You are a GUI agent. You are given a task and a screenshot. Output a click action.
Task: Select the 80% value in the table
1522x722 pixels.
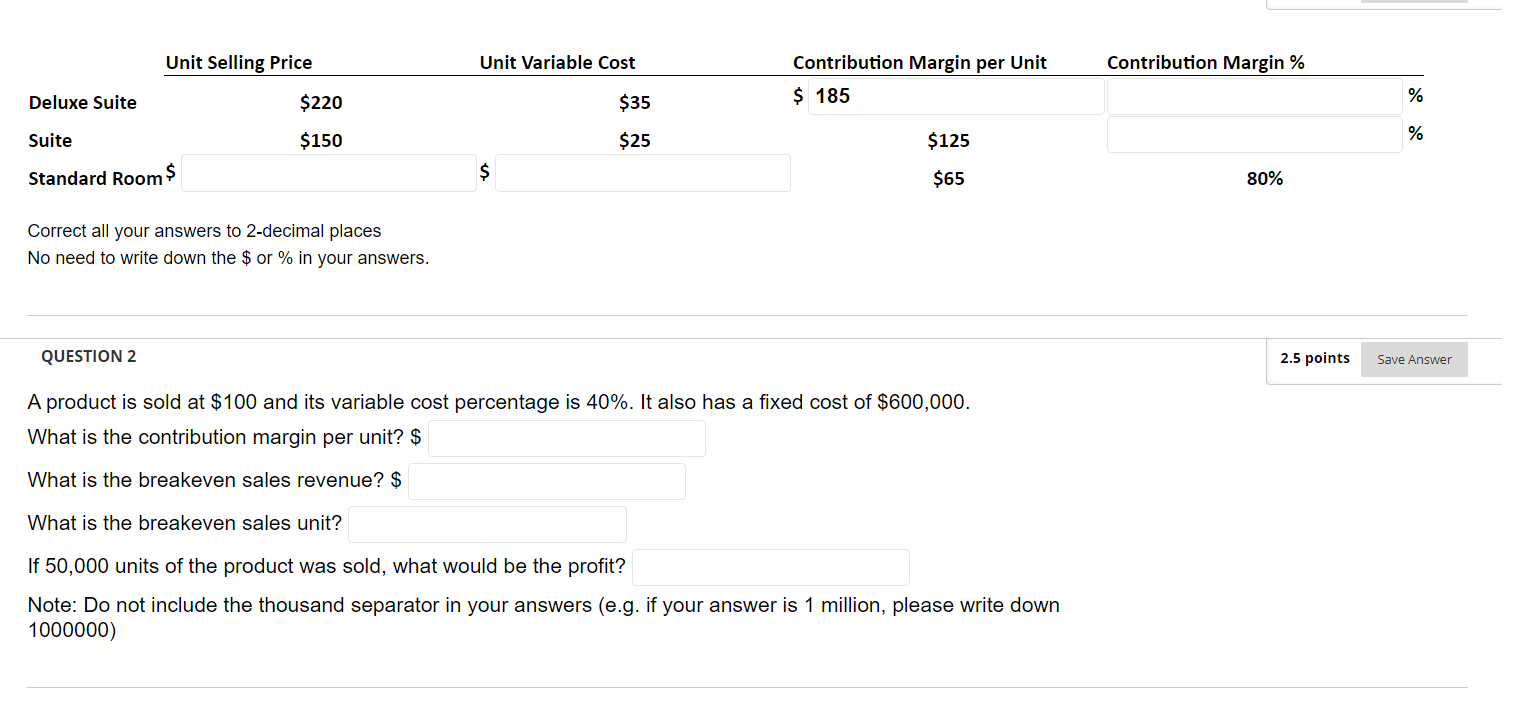(1265, 178)
